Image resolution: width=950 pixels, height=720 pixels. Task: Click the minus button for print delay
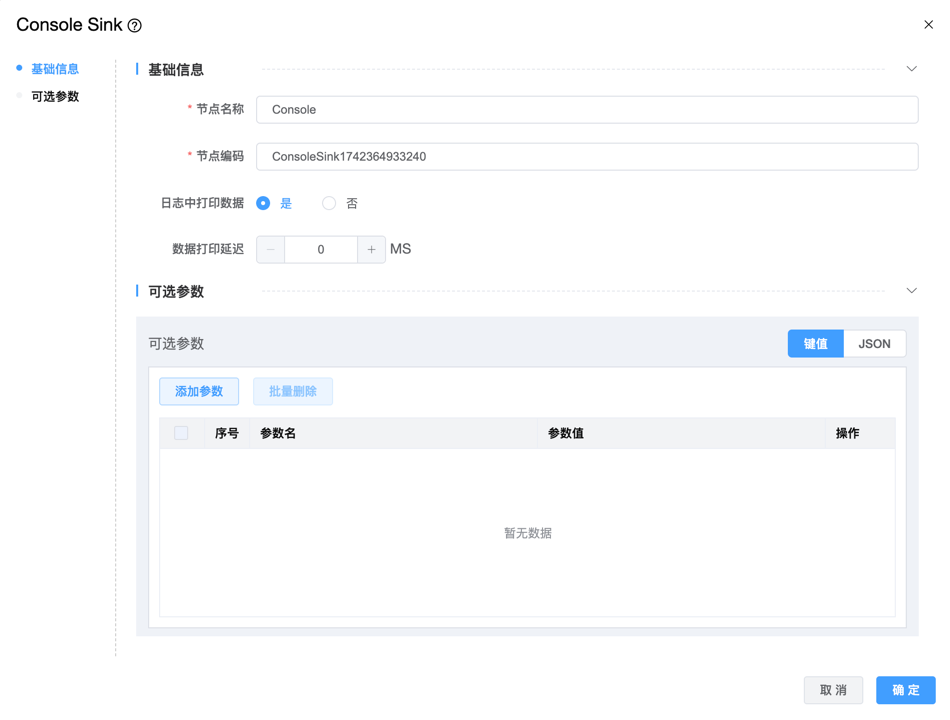click(x=271, y=249)
